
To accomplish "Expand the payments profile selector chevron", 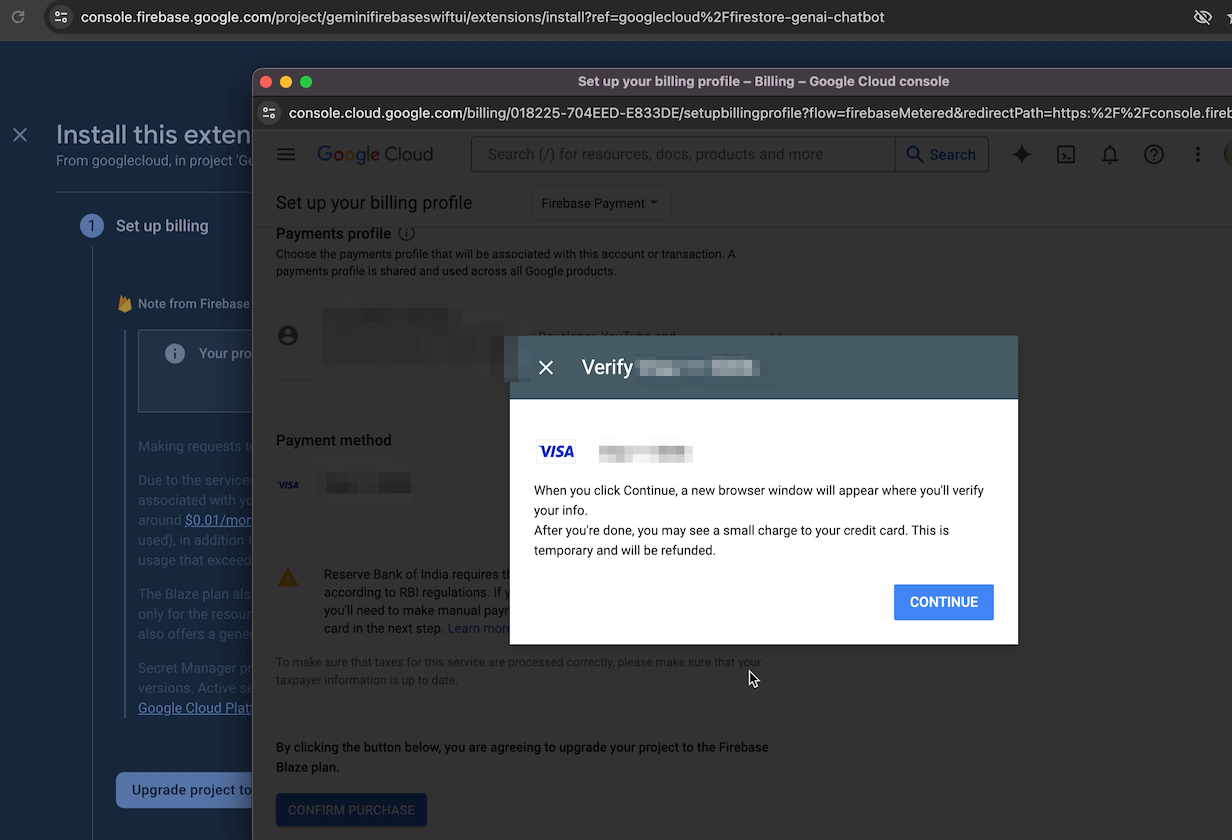I will (x=775, y=336).
